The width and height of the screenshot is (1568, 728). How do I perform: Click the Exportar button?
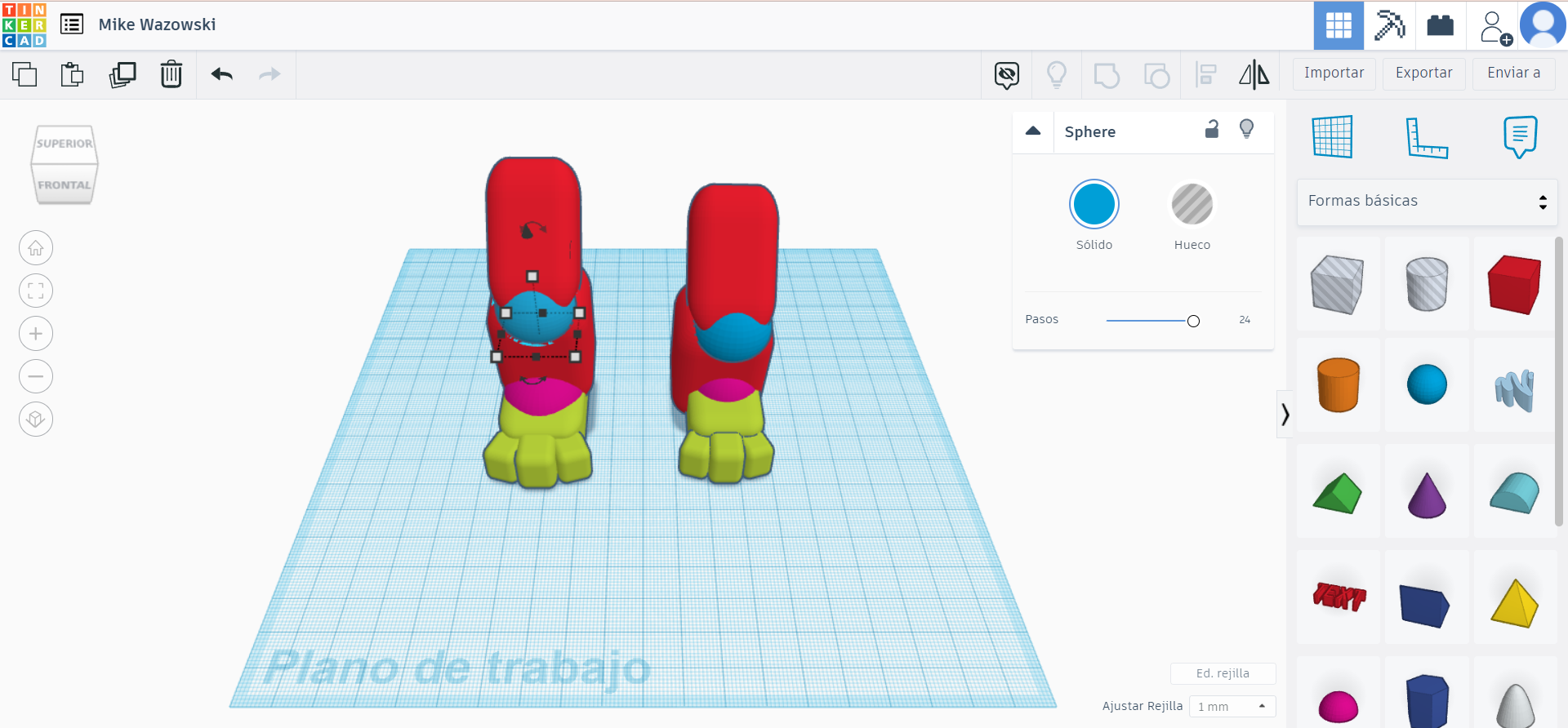[1423, 73]
